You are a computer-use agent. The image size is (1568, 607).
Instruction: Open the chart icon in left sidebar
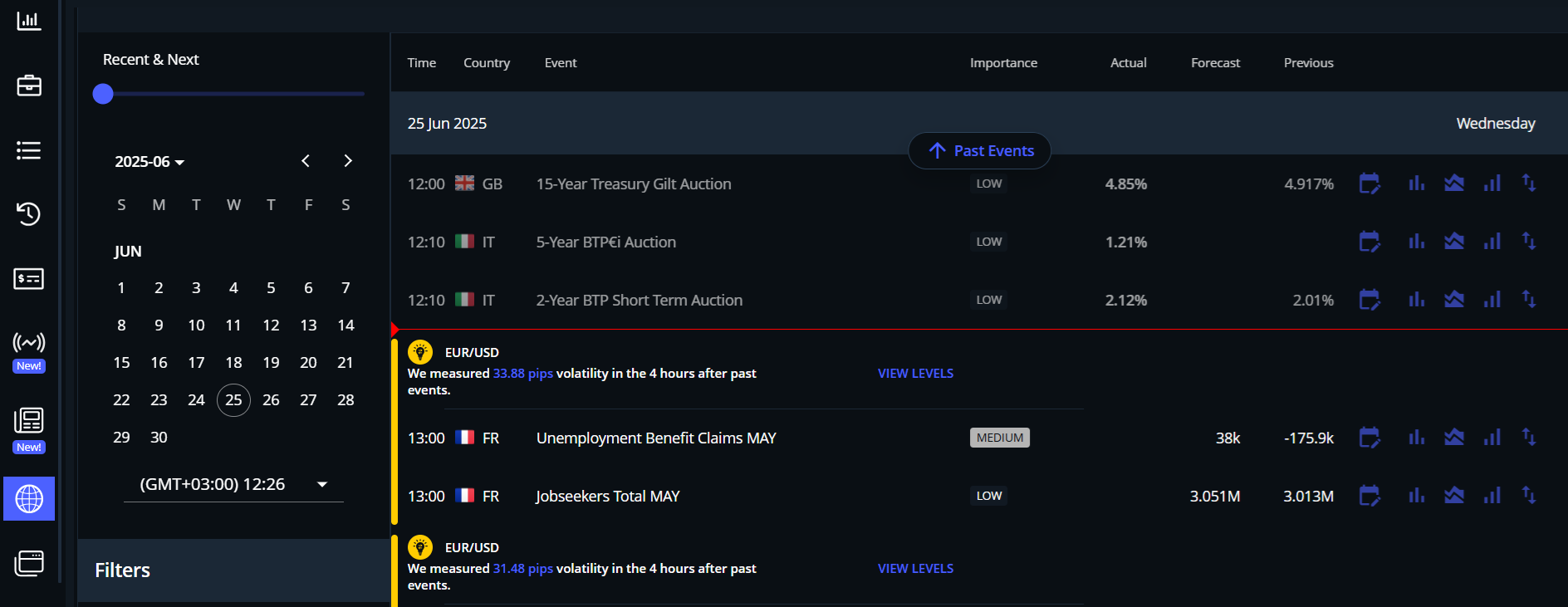(x=29, y=21)
